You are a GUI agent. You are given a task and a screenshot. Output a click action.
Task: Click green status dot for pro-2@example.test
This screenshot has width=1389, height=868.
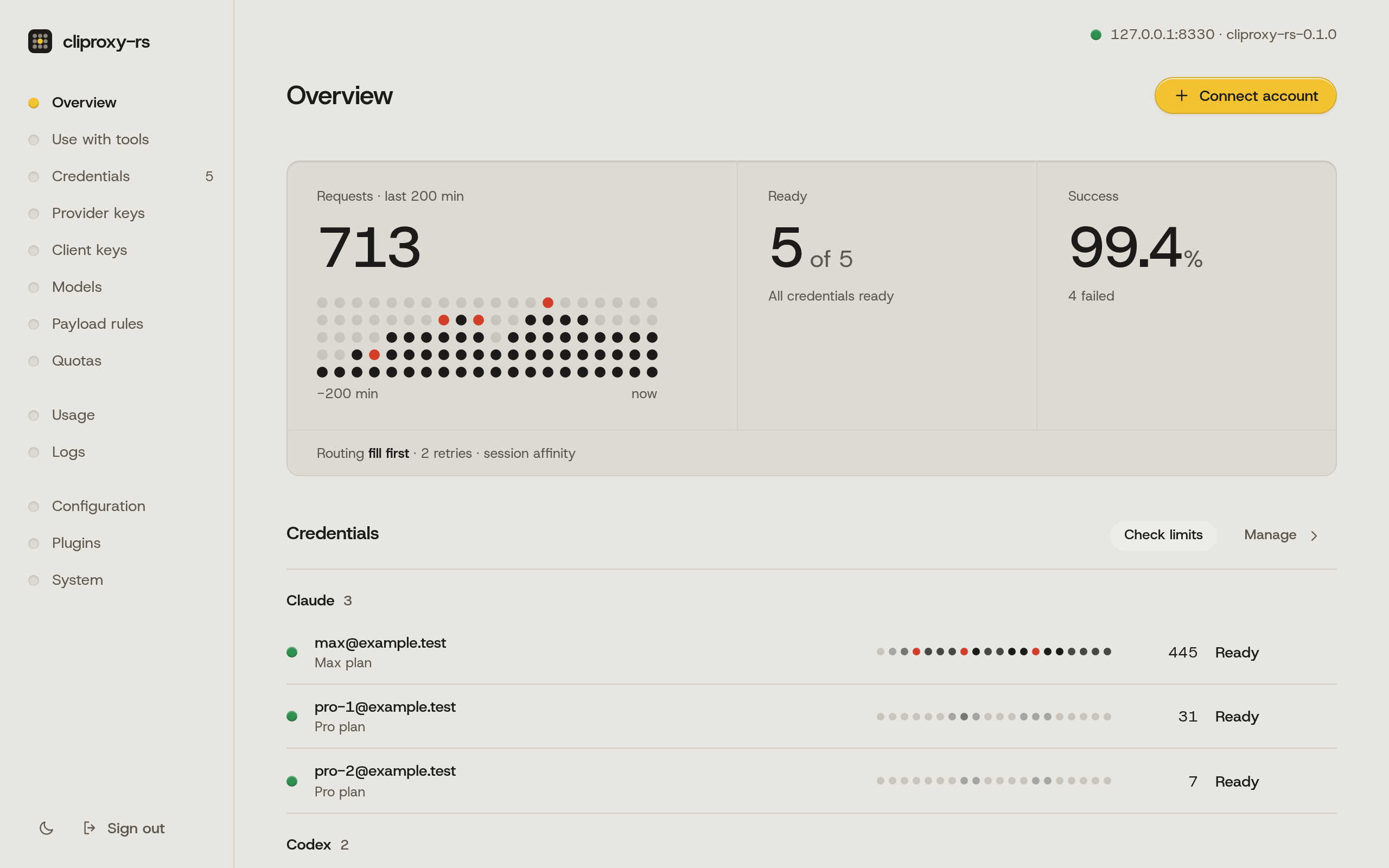coord(292,781)
